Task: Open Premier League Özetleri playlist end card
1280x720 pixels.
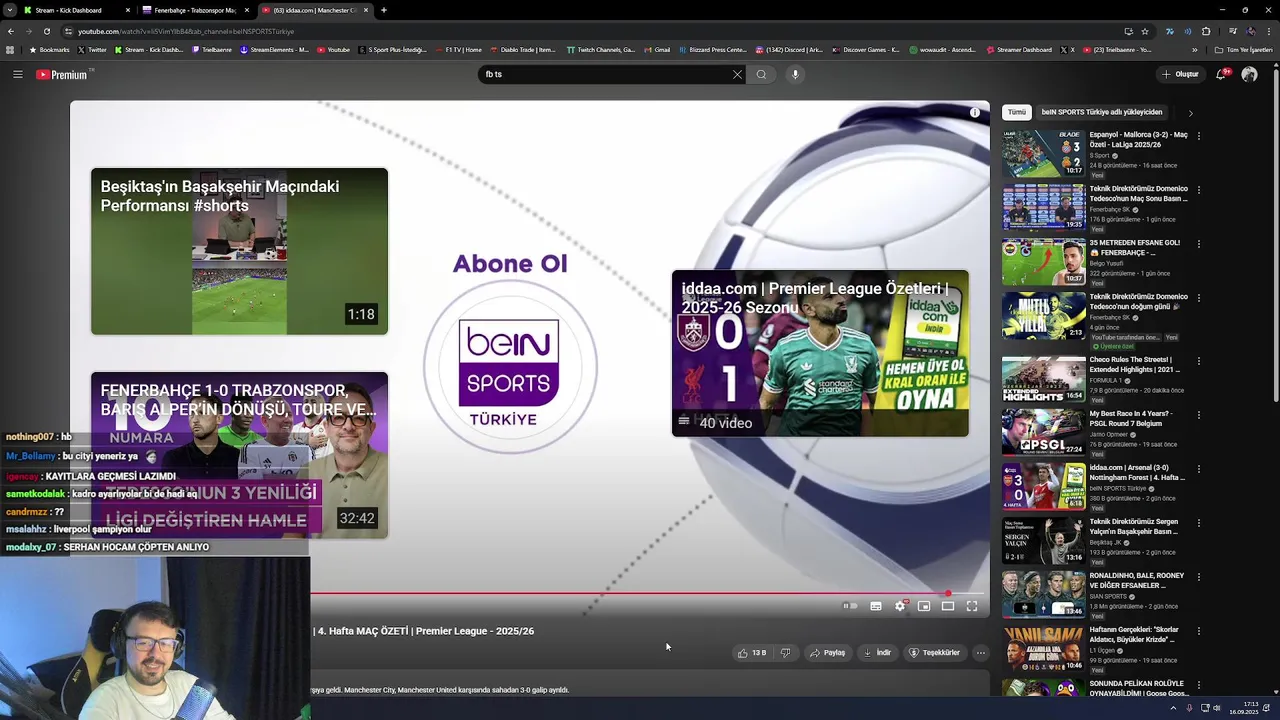Action: (820, 353)
